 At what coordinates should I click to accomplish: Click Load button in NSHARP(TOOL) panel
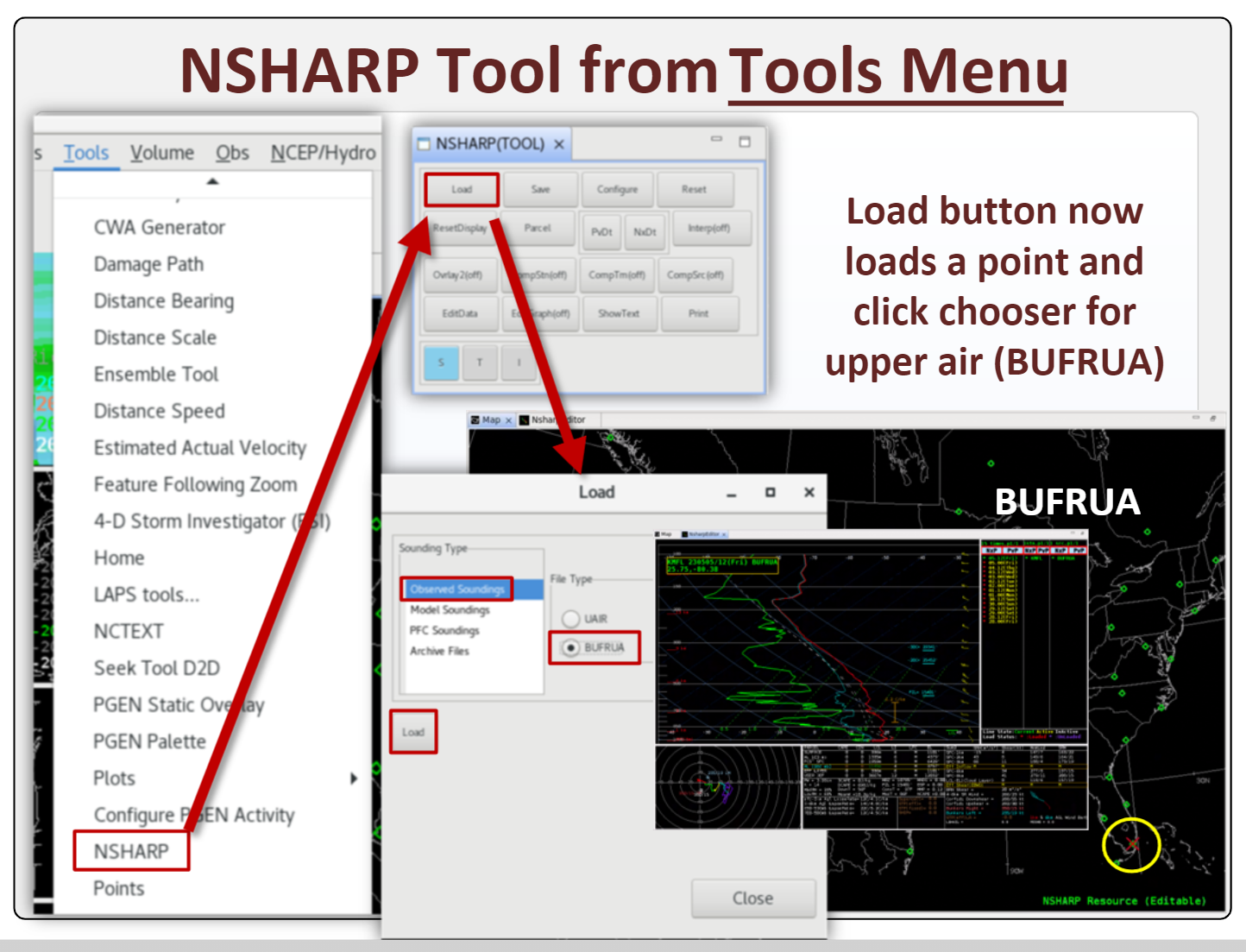click(462, 189)
